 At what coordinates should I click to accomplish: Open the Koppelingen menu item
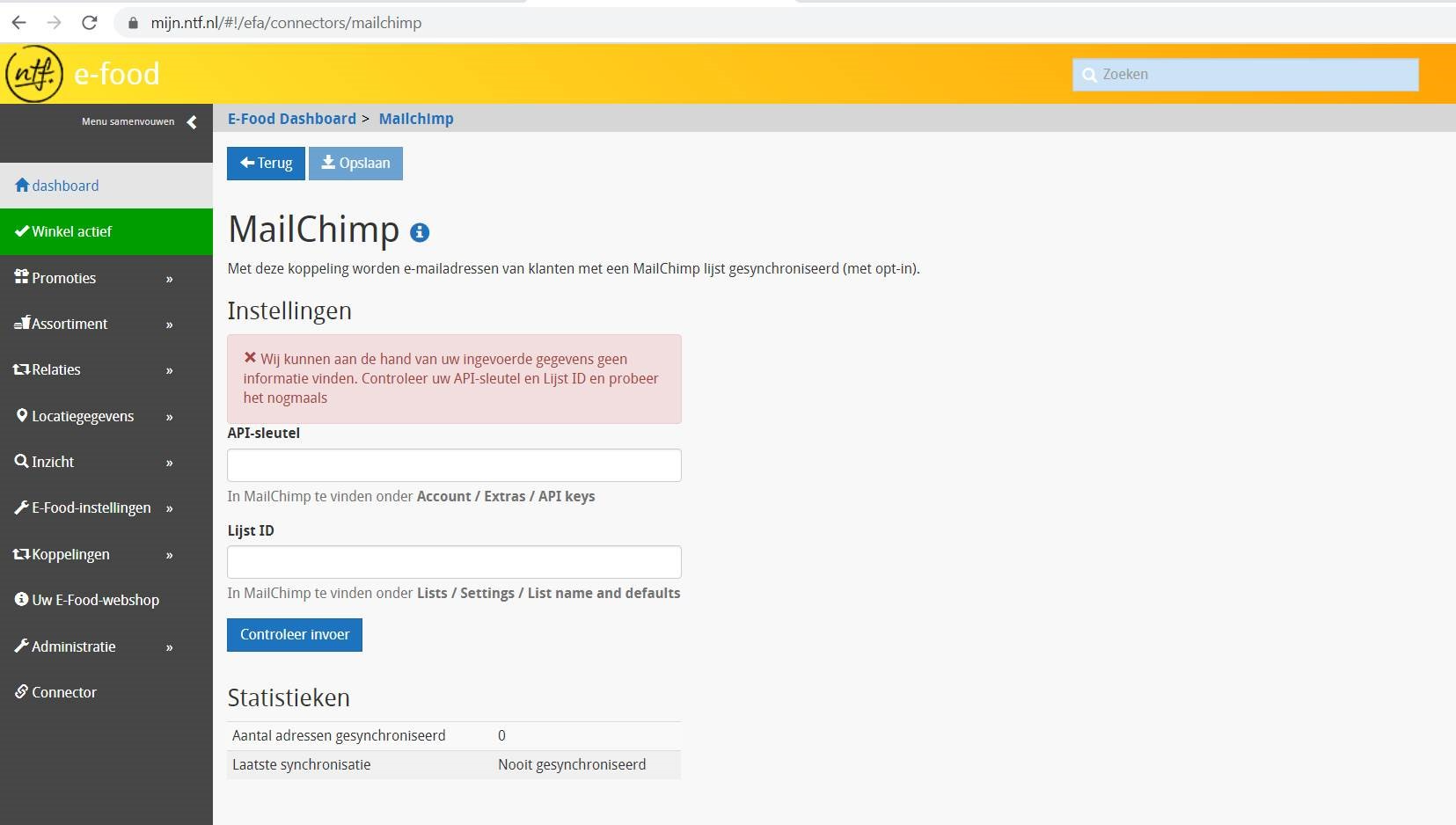click(x=106, y=554)
